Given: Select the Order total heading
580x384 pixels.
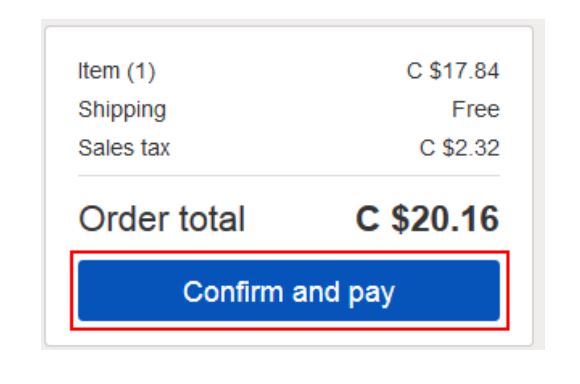Looking at the screenshot, I should (162, 219).
